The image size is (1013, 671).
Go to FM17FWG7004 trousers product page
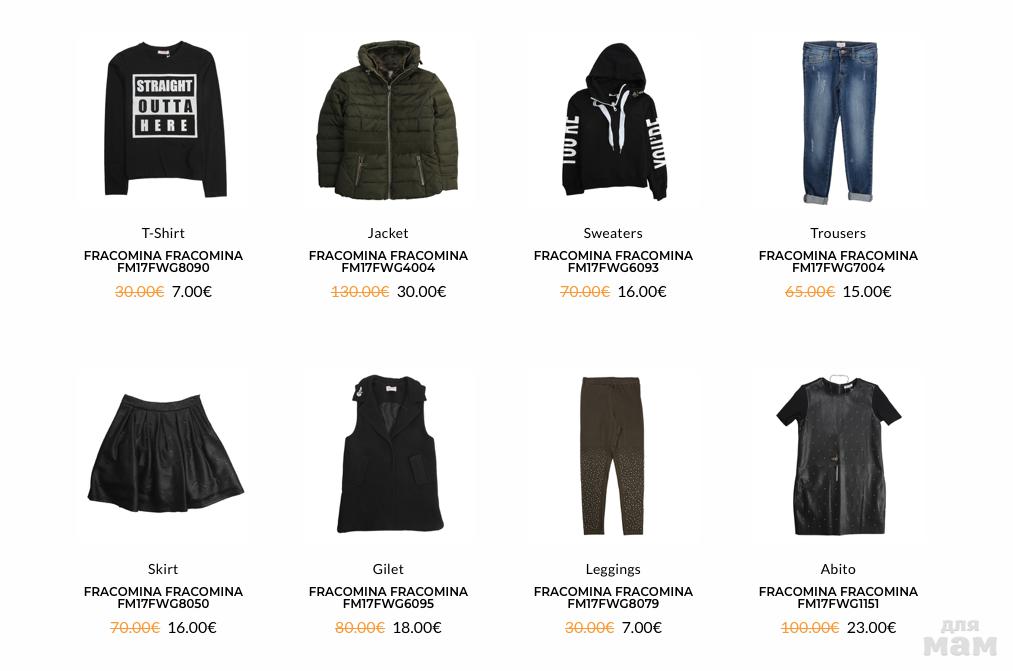click(838, 262)
